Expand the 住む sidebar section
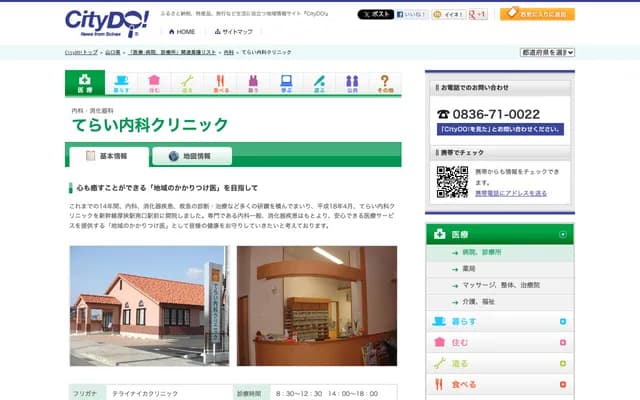 click(x=563, y=342)
